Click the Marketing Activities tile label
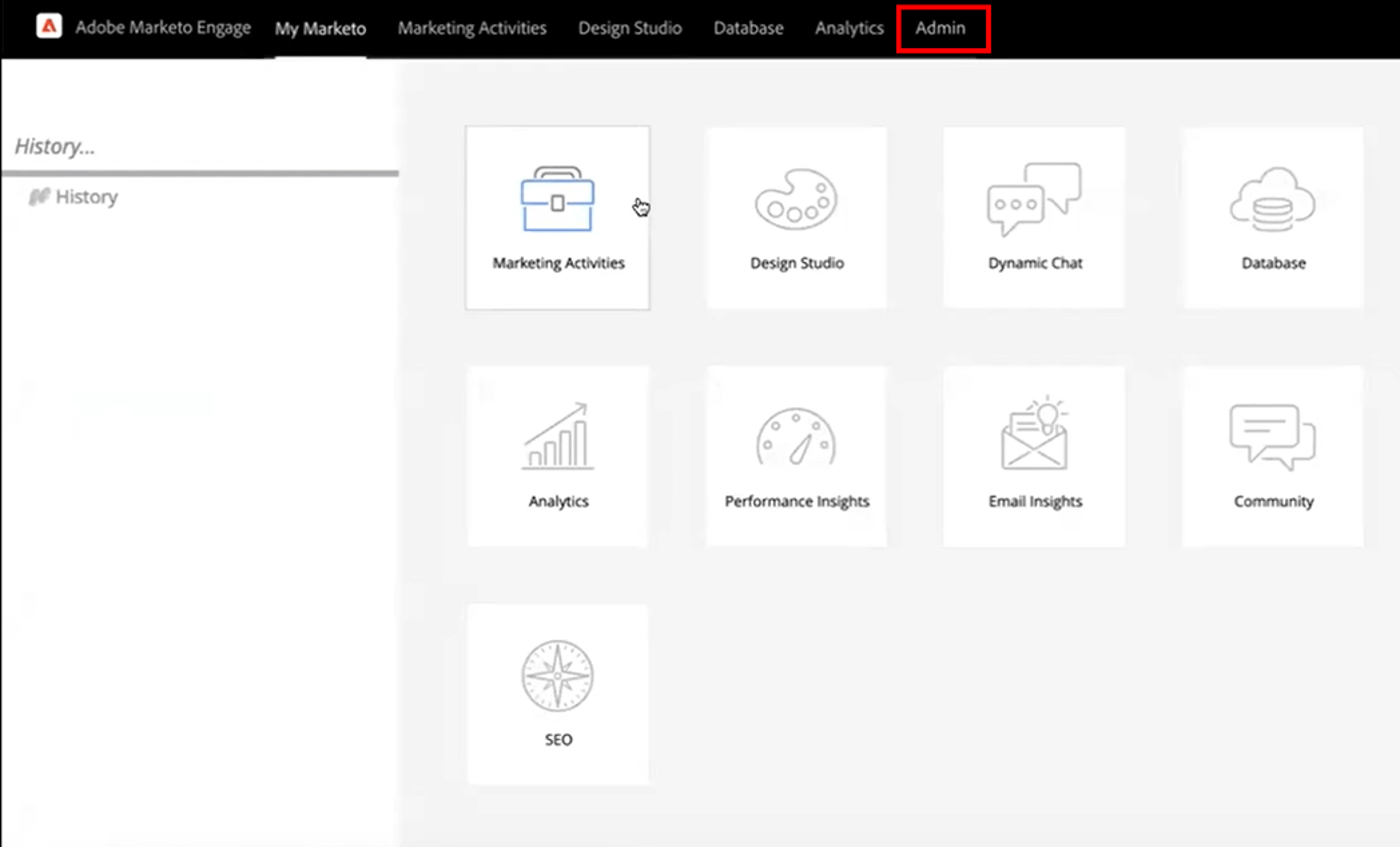Screen dimensions: 1400x847 [x=559, y=263]
